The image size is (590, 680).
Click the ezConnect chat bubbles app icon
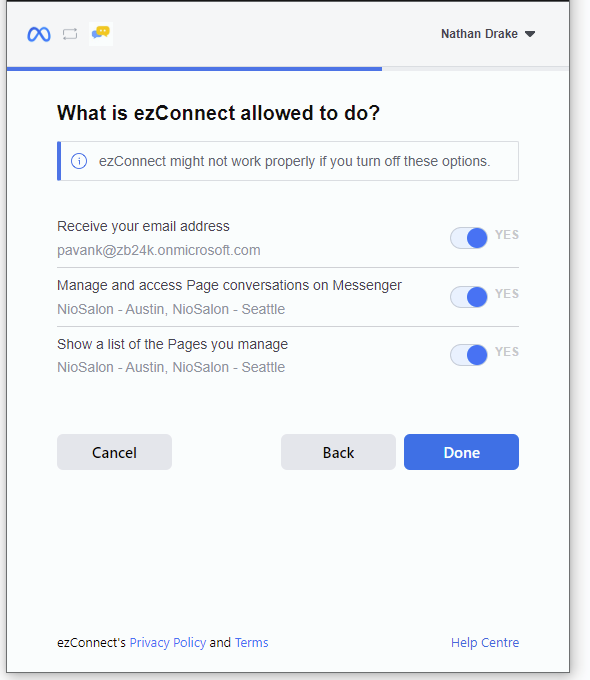click(101, 33)
